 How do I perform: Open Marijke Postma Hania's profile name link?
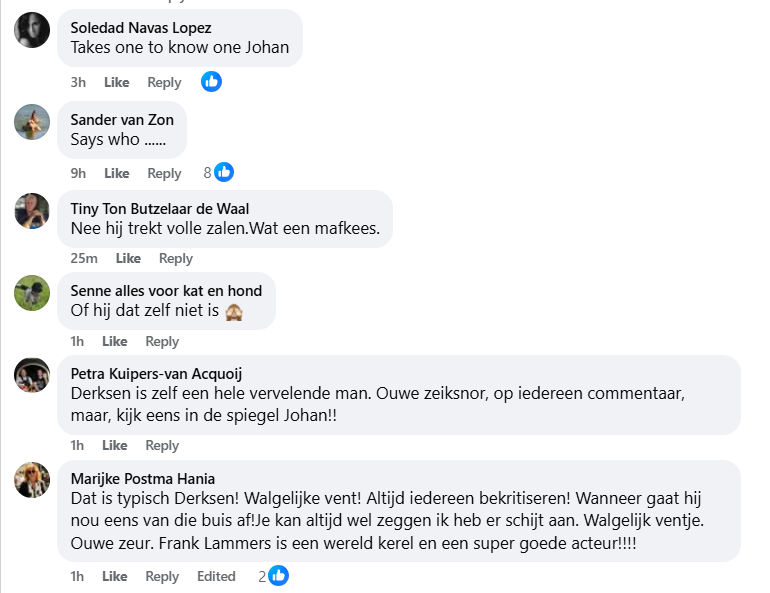(142, 478)
